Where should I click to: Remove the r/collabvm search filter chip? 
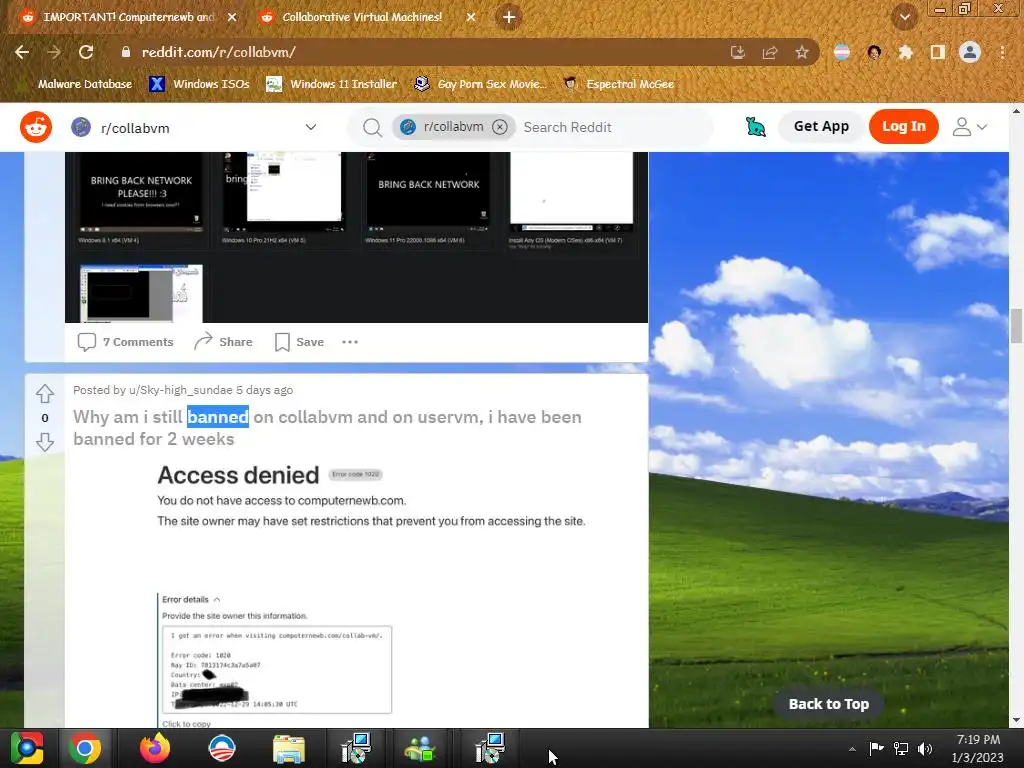pos(500,127)
